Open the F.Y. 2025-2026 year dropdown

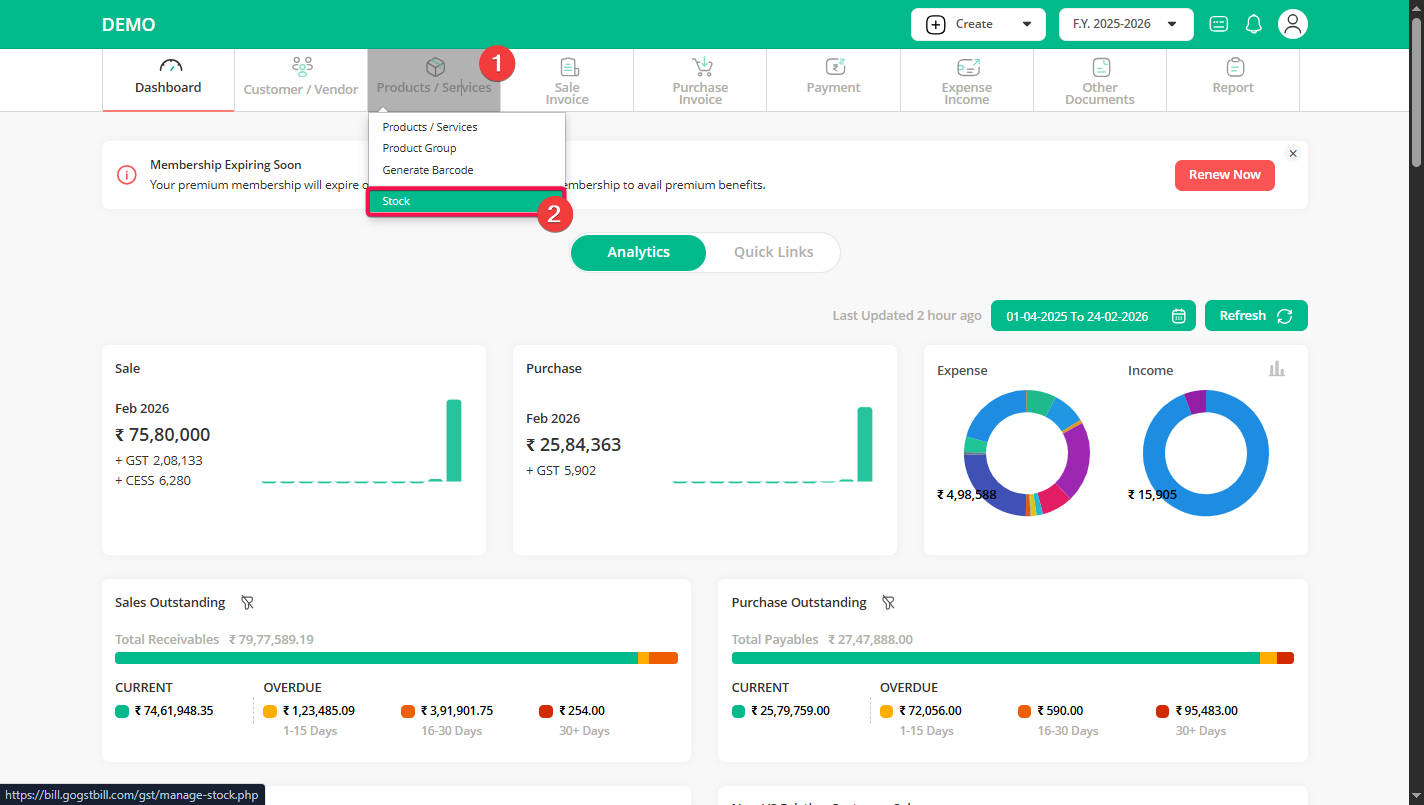coord(1125,24)
